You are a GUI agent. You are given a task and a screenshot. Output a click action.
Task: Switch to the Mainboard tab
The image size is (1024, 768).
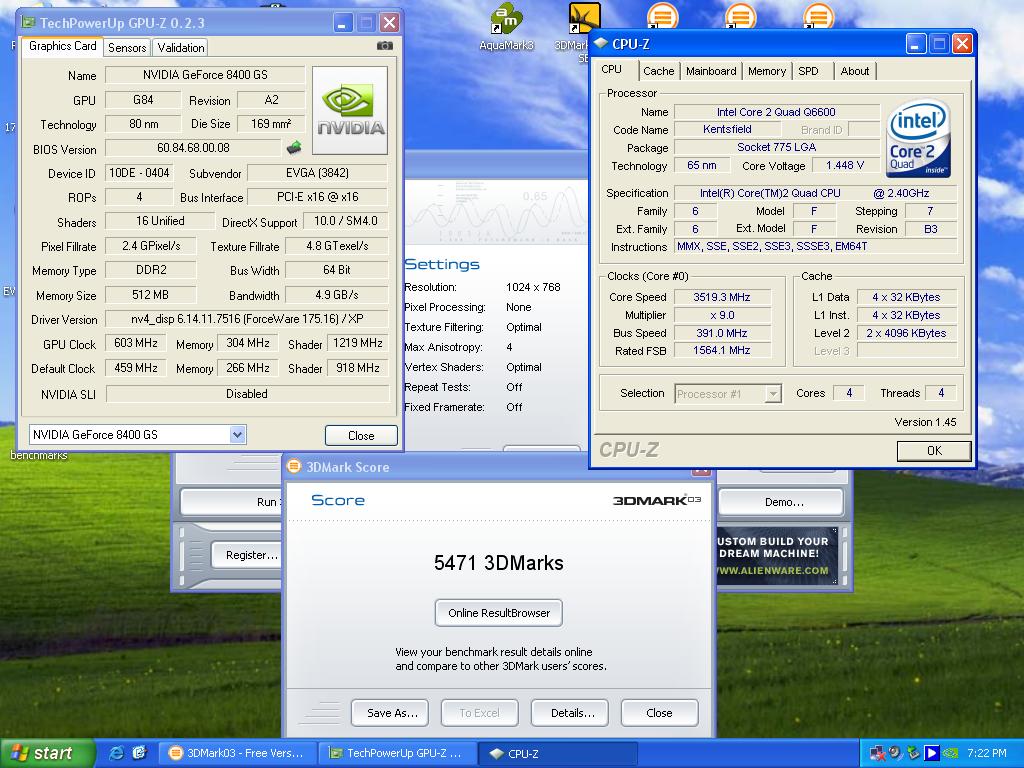(711, 71)
